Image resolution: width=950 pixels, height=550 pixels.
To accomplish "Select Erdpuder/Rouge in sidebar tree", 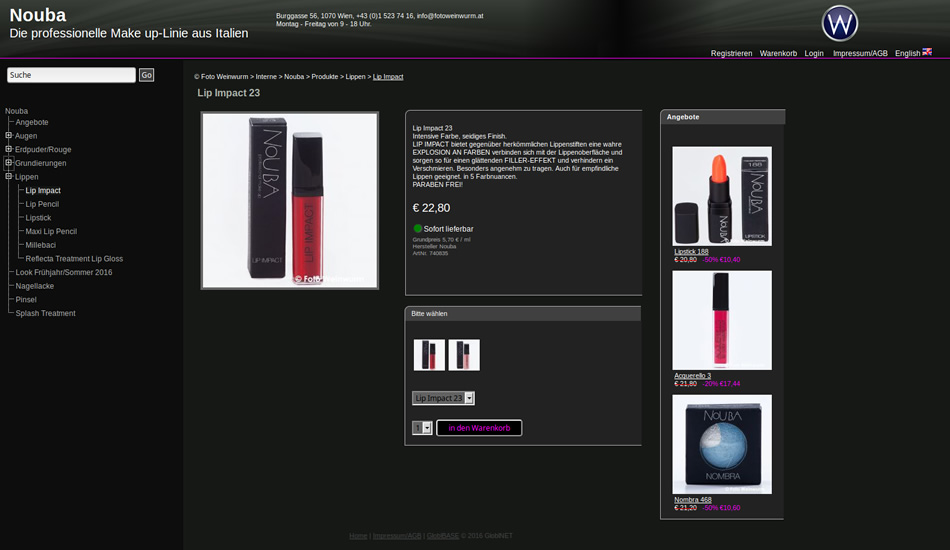I will coord(43,150).
